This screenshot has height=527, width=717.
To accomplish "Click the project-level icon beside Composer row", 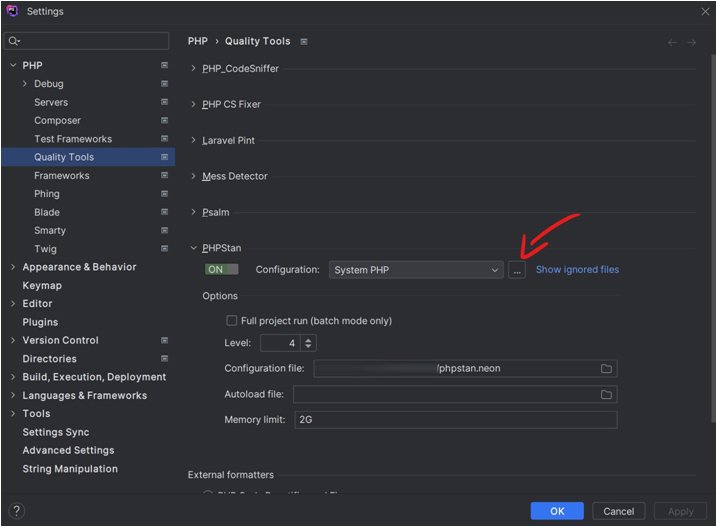I will [x=165, y=120].
